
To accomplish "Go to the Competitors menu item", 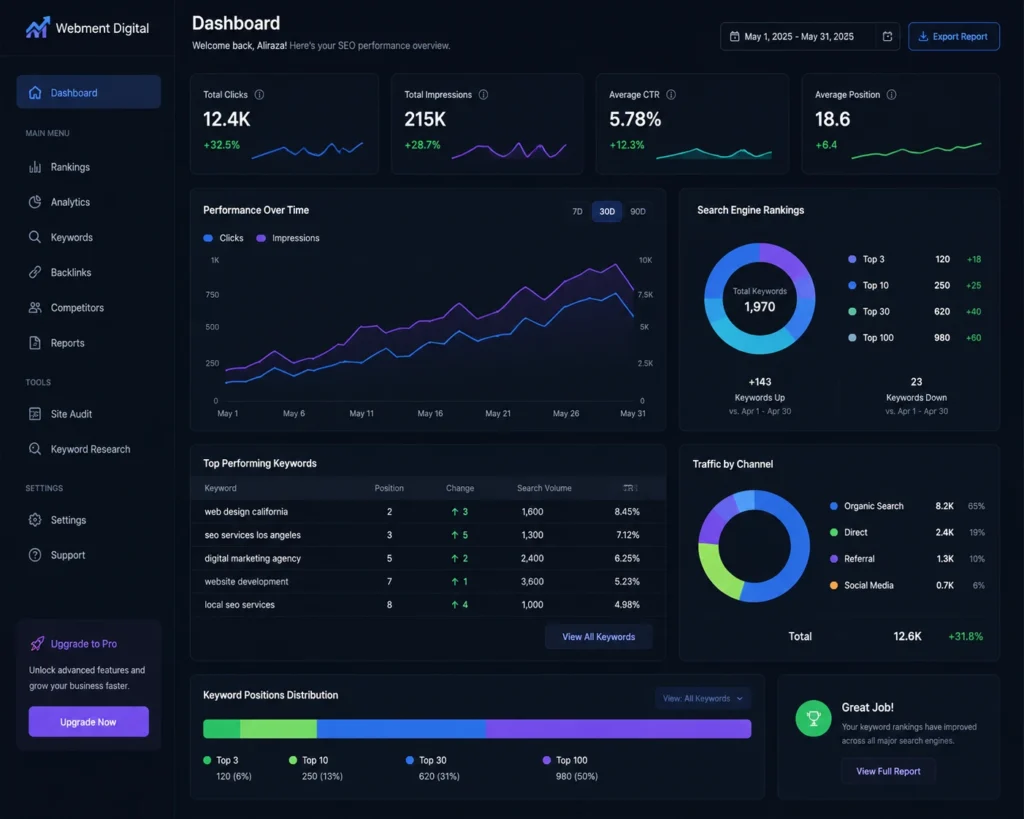I will (x=89, y=308).
